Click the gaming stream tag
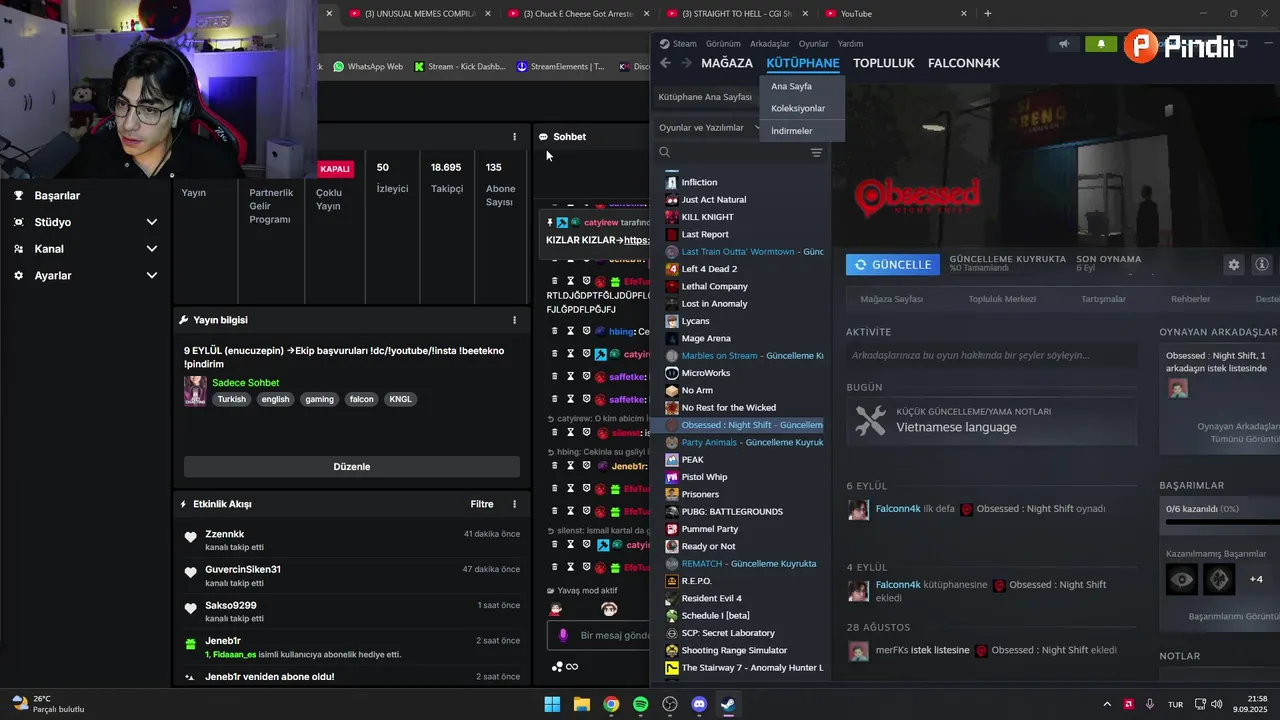 pos(319,399)
